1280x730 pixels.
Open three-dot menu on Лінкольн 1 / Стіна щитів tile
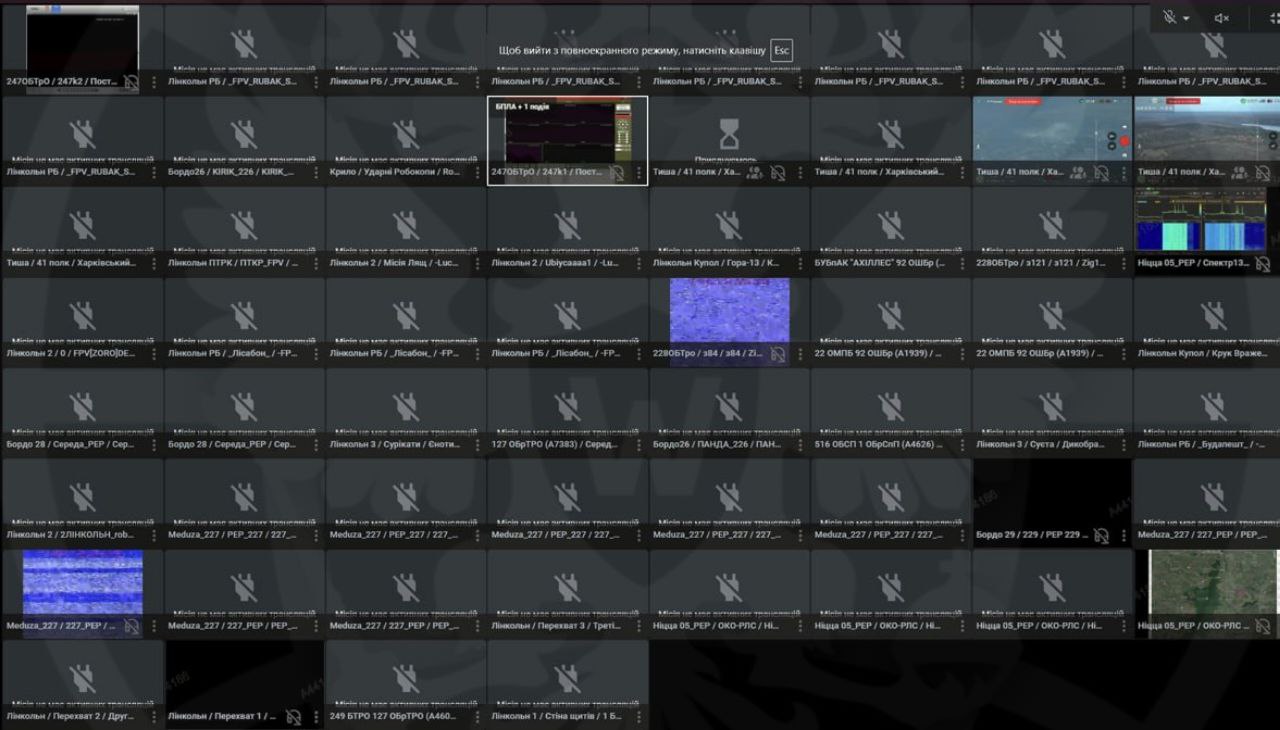click(x=639, y=717)
